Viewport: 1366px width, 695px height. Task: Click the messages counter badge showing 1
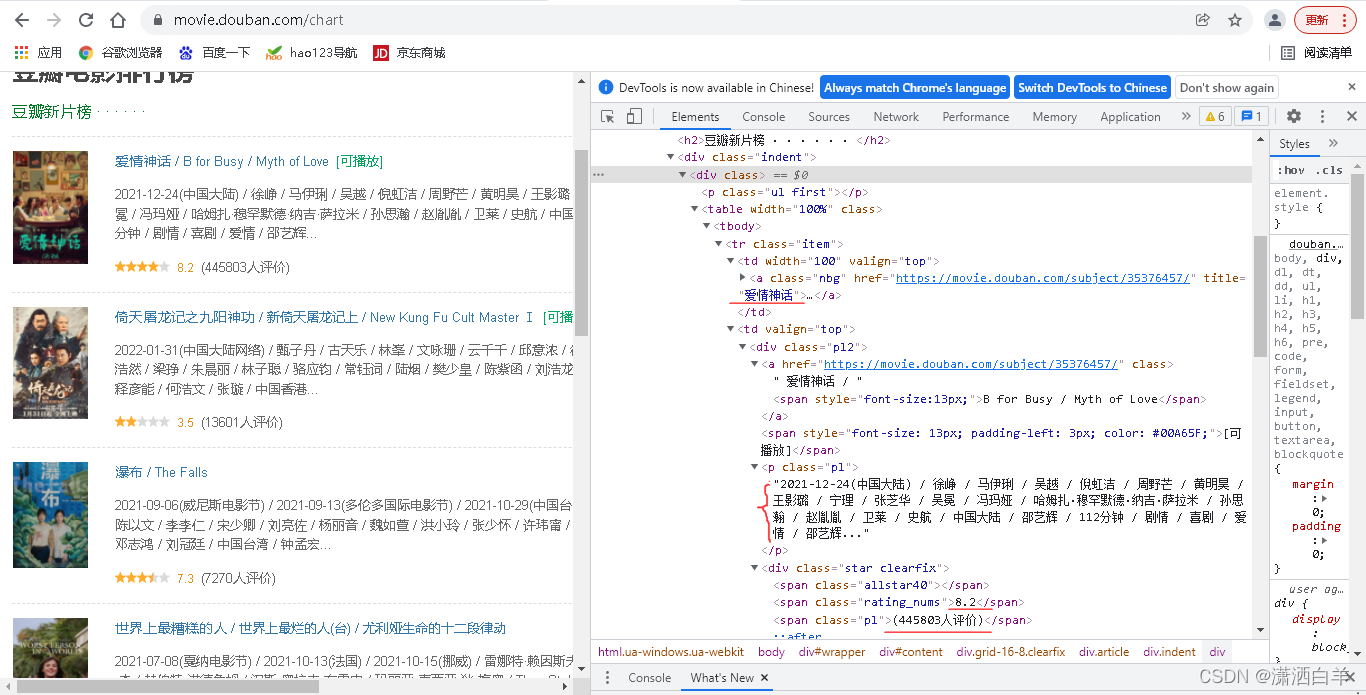(x=1253, y=117)
